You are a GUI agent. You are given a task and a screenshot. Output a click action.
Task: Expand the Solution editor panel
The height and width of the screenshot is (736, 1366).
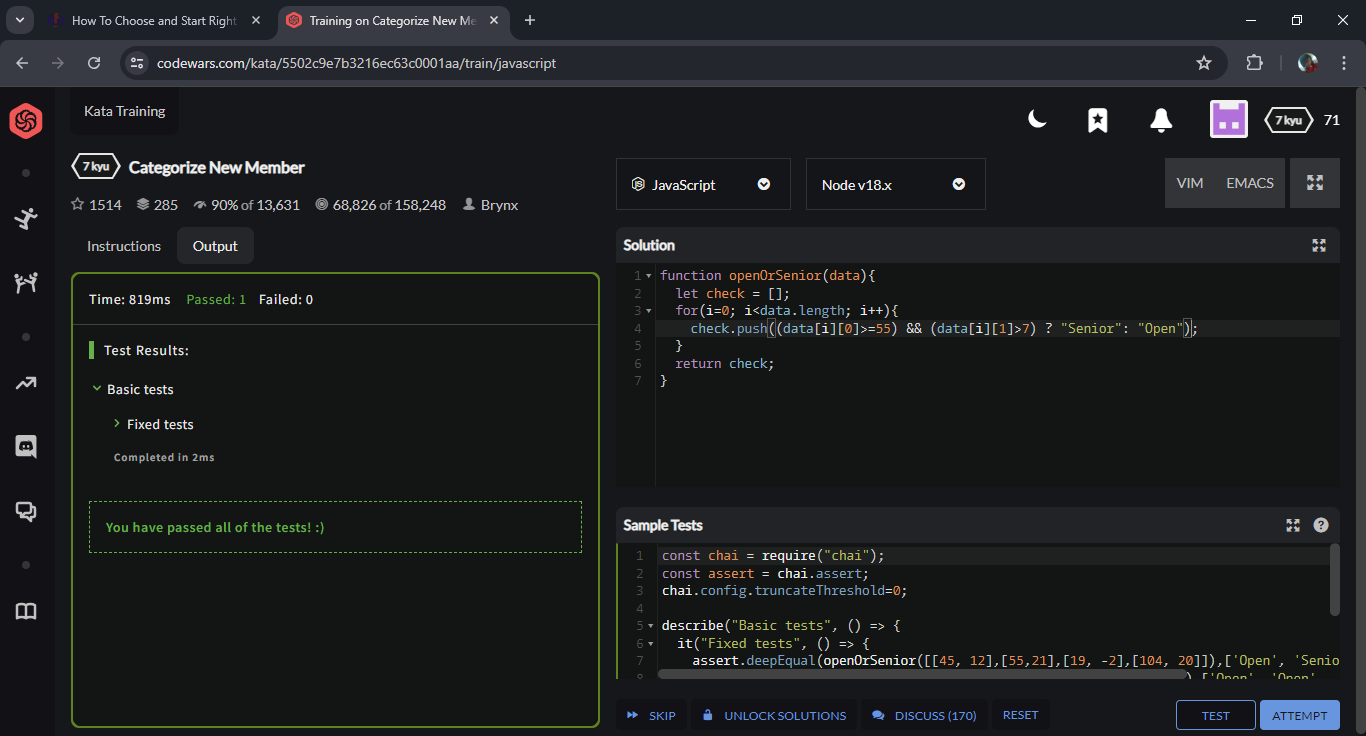click(1318, 245)
